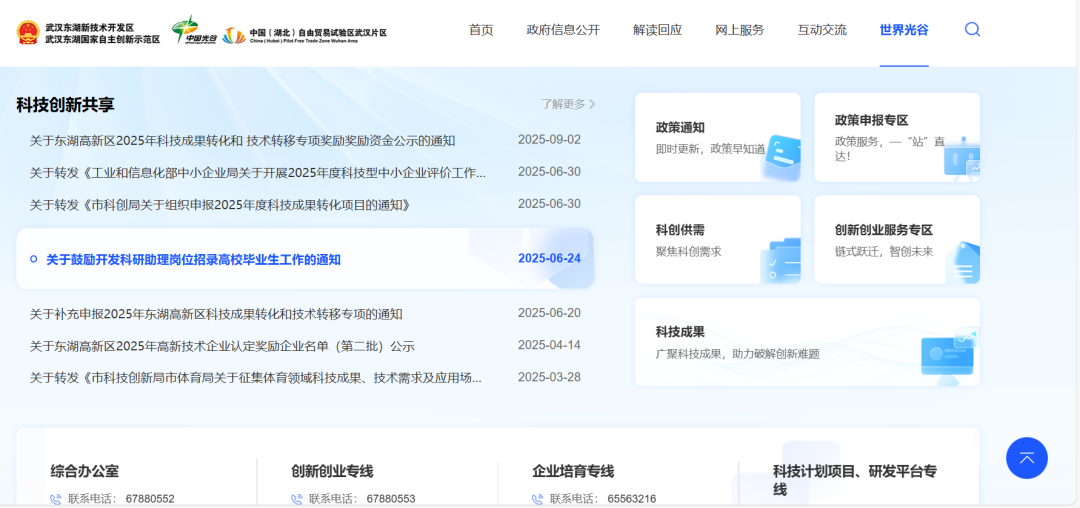The height and width of the screenshot is (508, 1080).
Task: Open highlighted 科研助理岗位 notice link
Action: (193, 260)
